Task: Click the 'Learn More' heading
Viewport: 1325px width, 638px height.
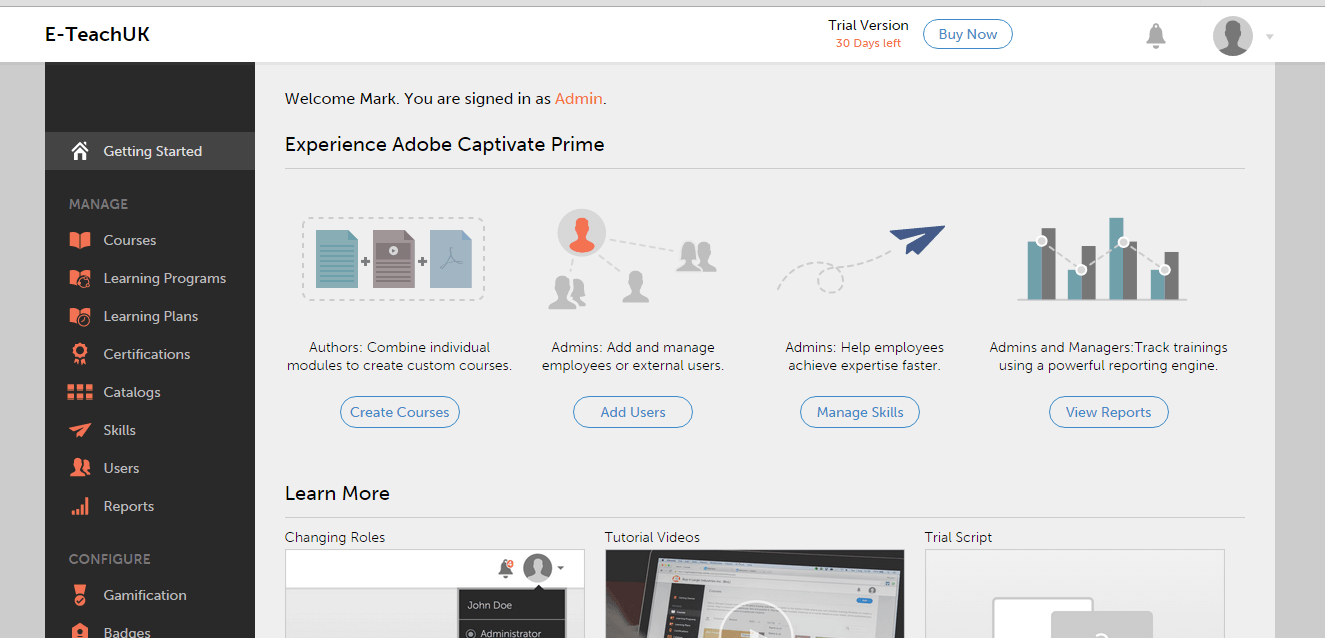Action: [x=337, y=493]
